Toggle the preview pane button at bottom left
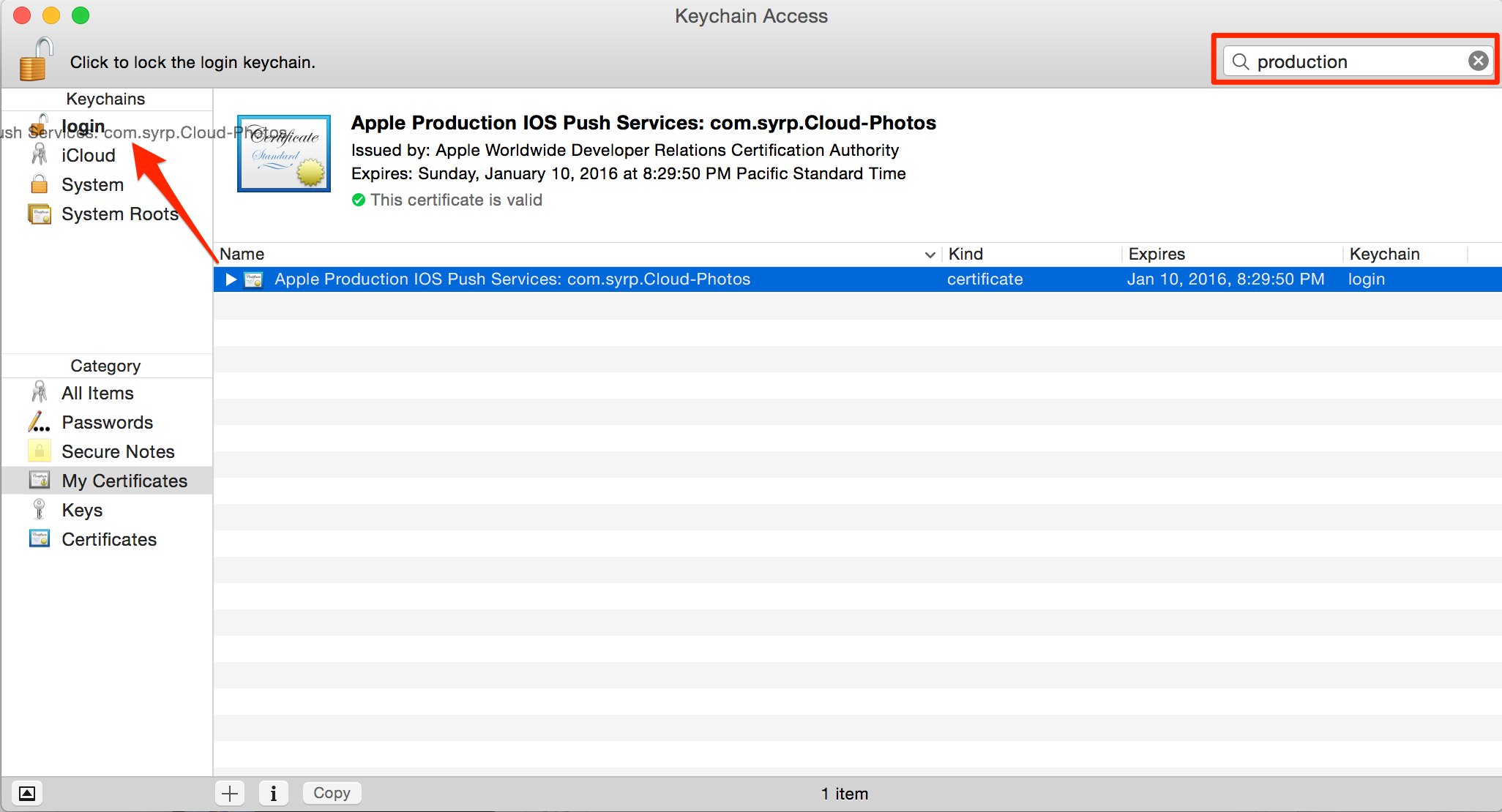Image resolution: width=1502 pixels, height=812 pixels. (x=27, y=793)
